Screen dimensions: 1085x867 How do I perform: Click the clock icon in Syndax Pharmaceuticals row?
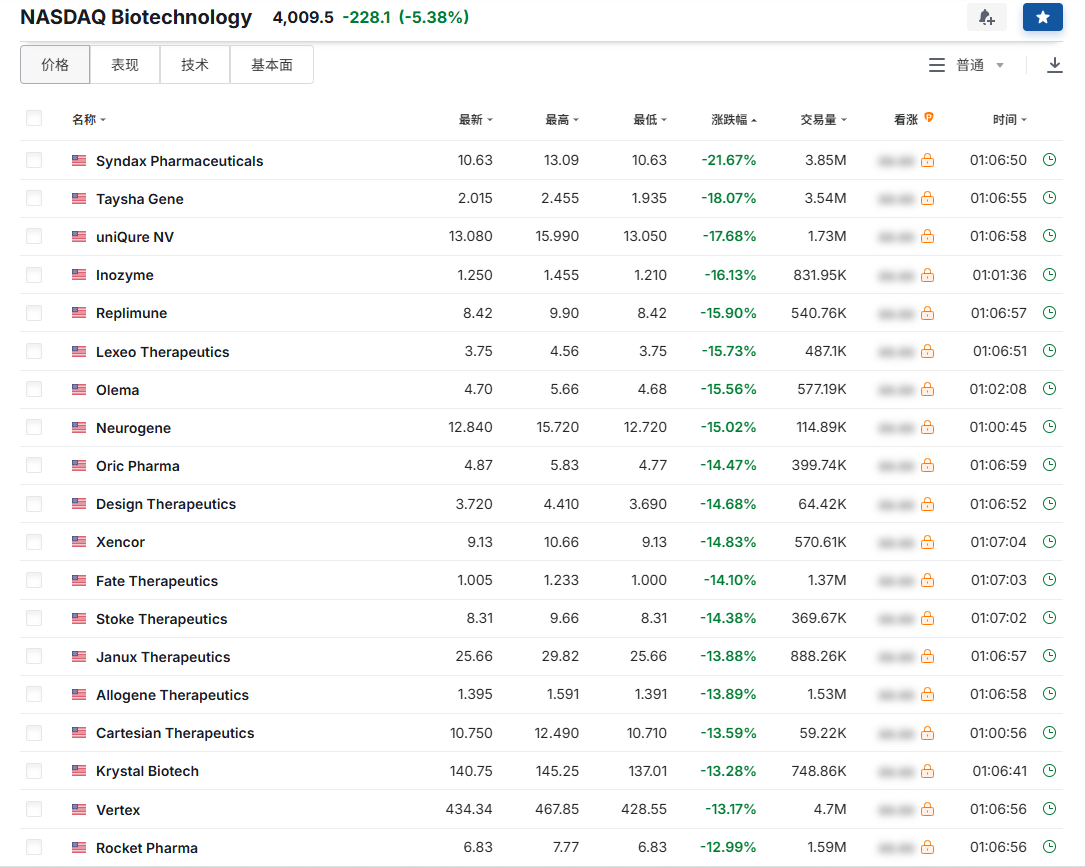(1049, 160)
